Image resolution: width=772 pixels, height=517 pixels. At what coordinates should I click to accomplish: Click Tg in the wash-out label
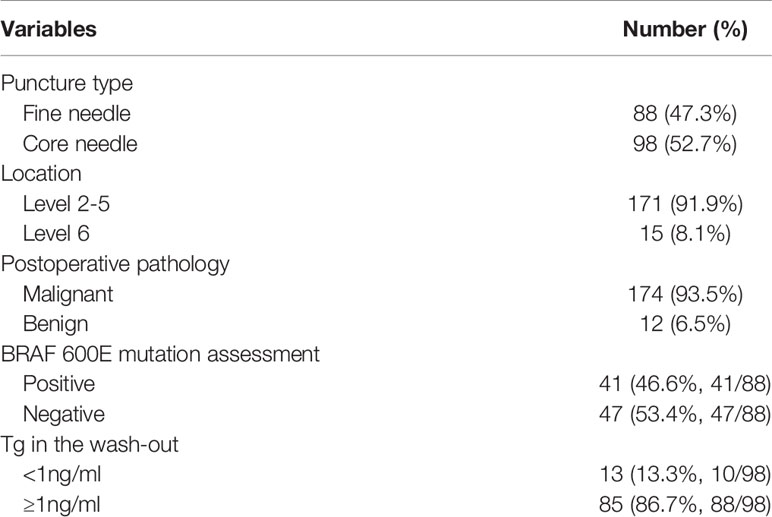tap(89, 445)
